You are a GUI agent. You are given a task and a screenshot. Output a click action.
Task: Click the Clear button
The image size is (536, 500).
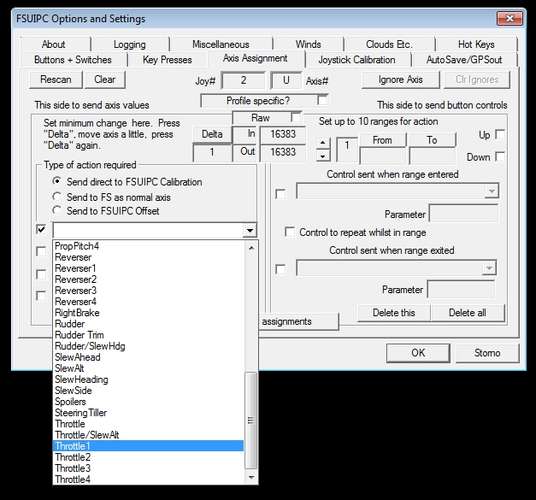point(105,80)
